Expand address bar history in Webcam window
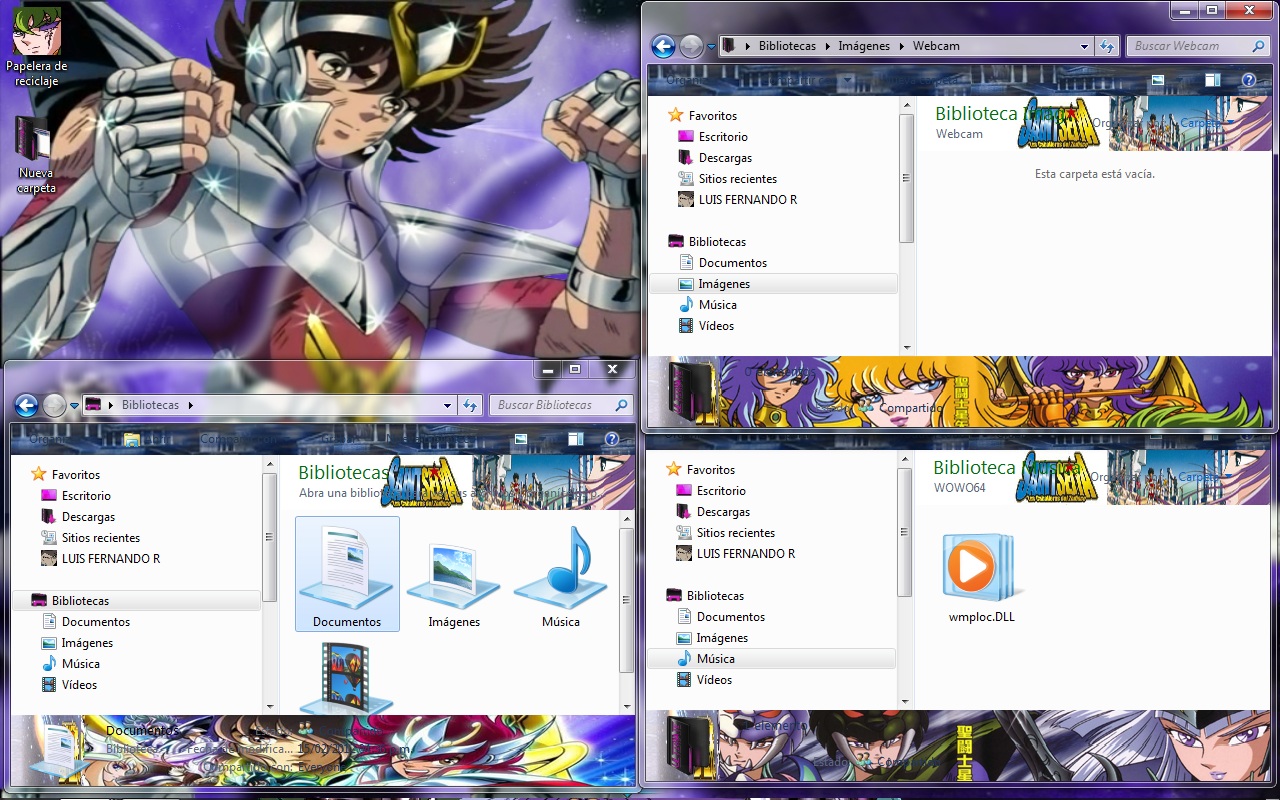 tap(1084, 46)
